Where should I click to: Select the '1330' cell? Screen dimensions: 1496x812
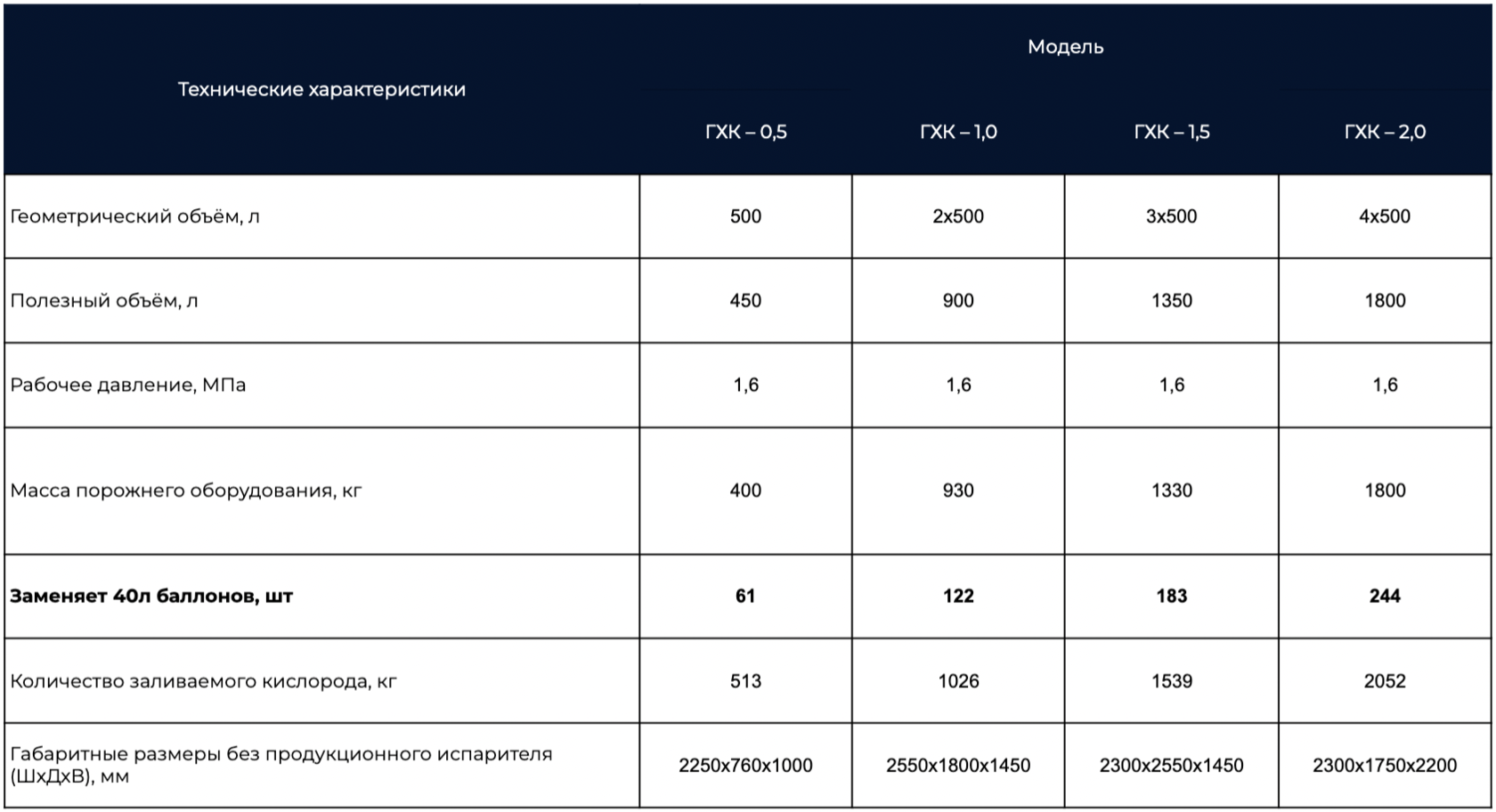coord(1172,491)
